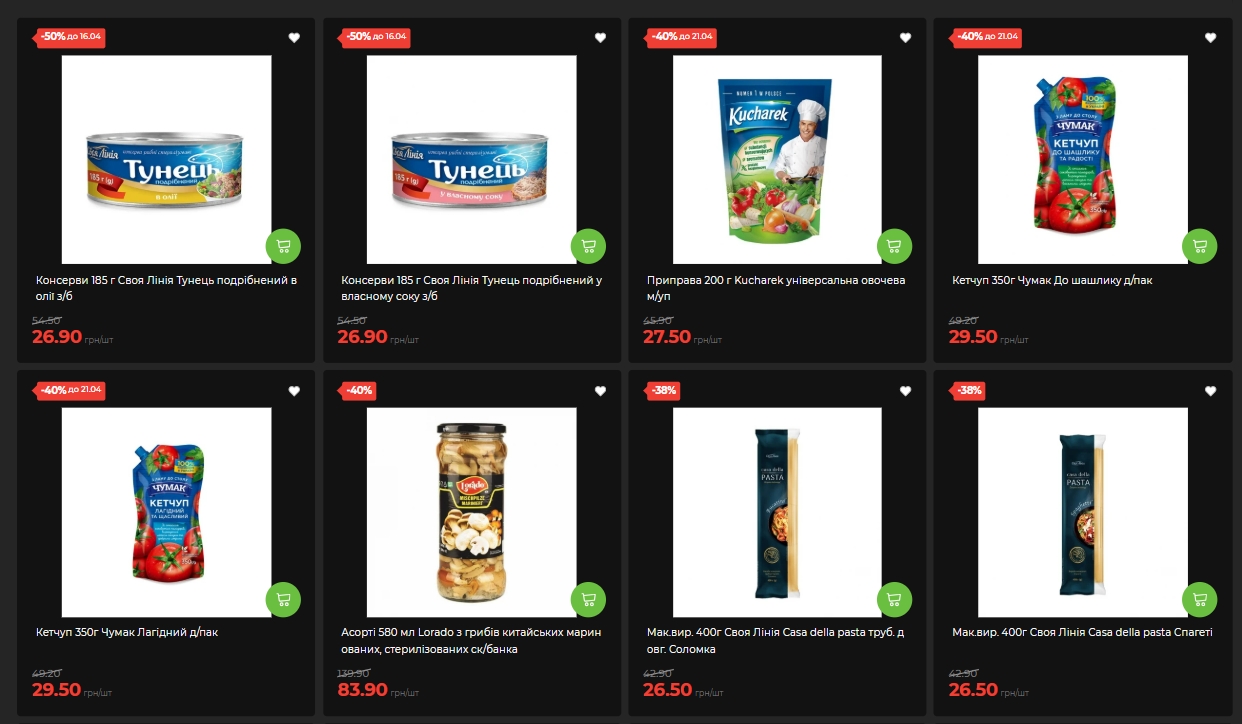Add Casa della pasta Спагеті to cart

tap(1199, 599)
